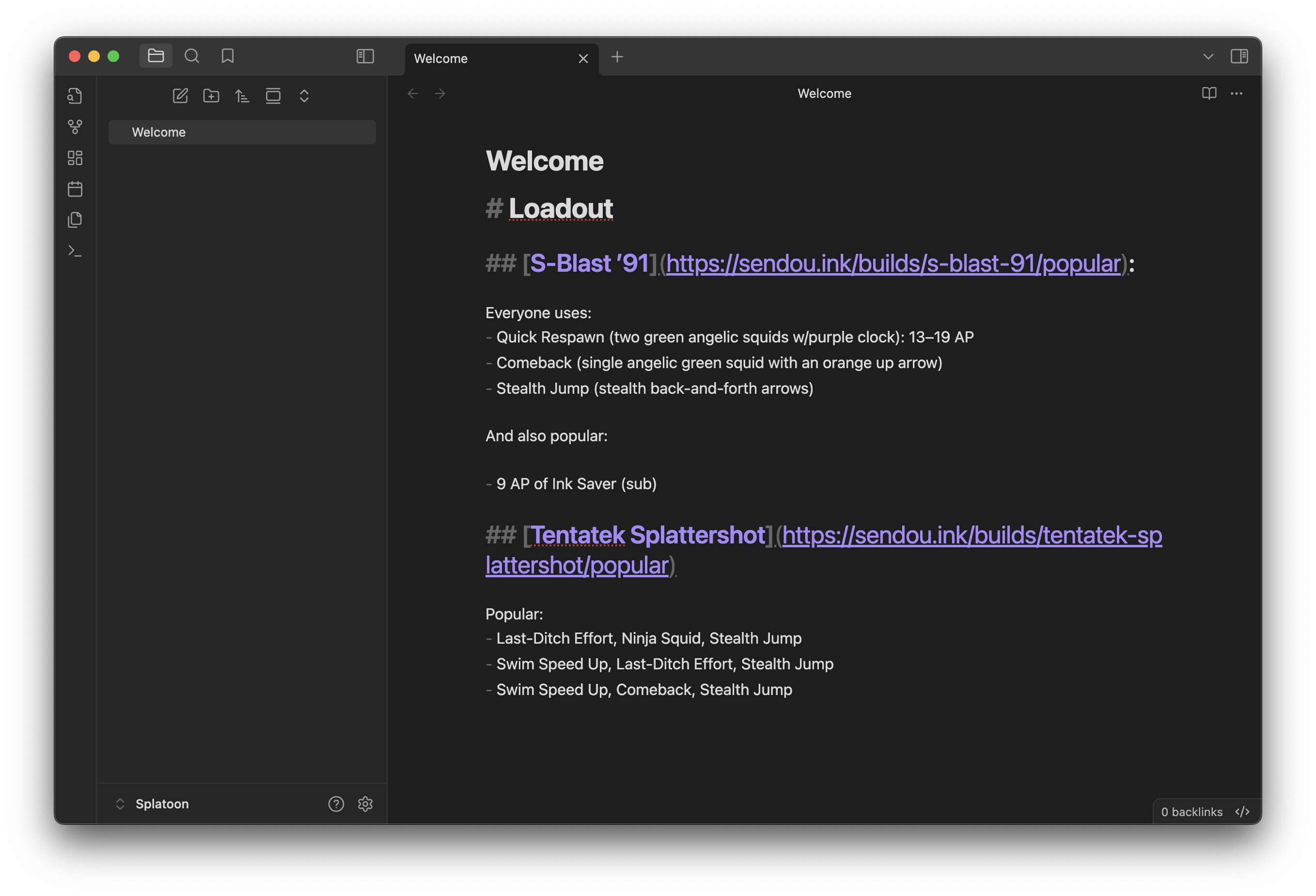The height and width of the screenshot is (896, 1316).
Task: Open the tab list dropdown chevron
Action: click(1208, 57)
